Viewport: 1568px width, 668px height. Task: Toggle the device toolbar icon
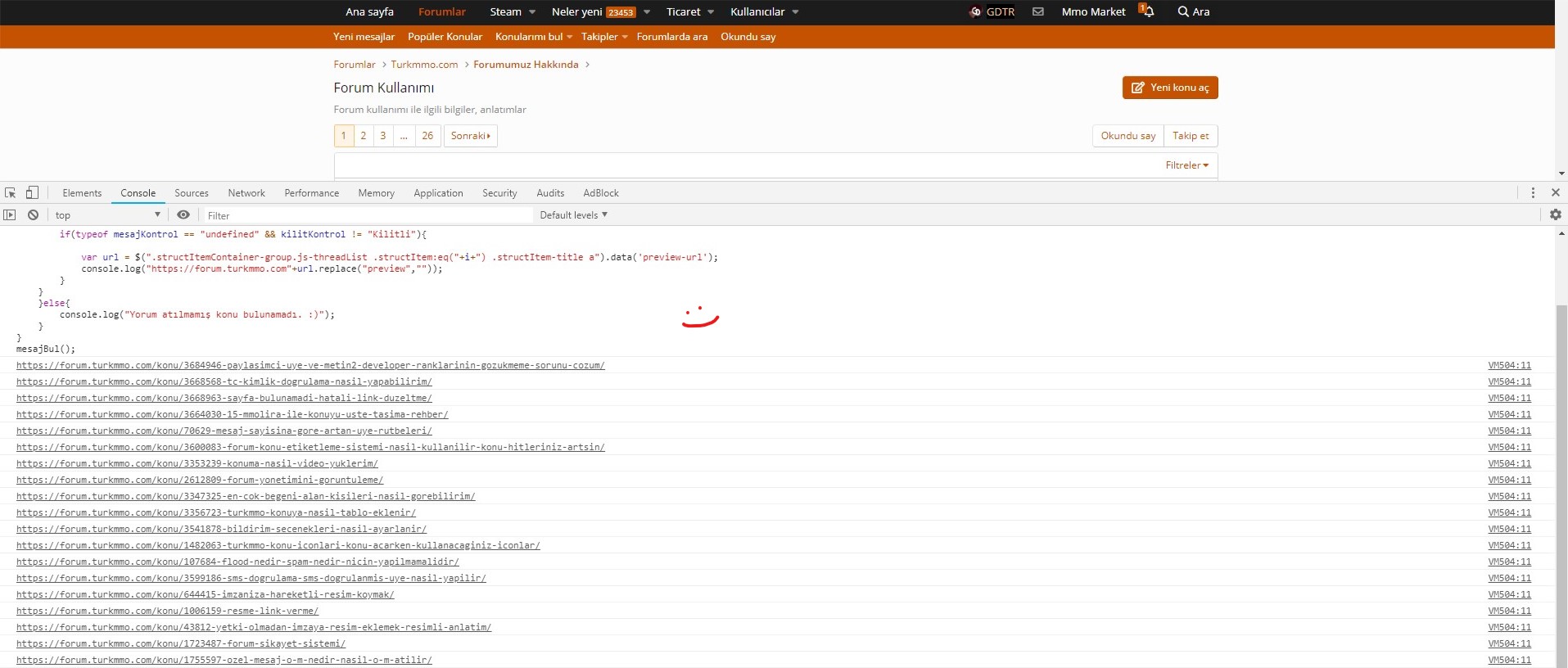tap(32, 193)
